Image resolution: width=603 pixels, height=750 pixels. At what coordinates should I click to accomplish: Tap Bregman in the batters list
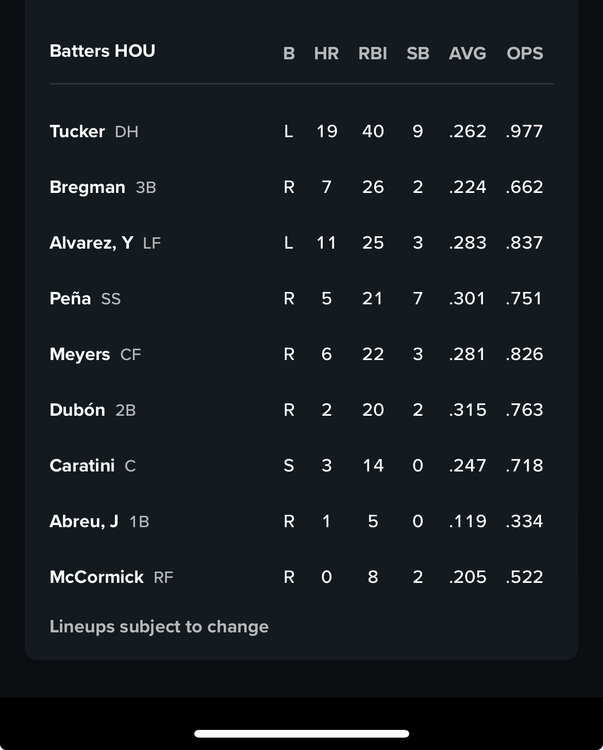(87, 187)
